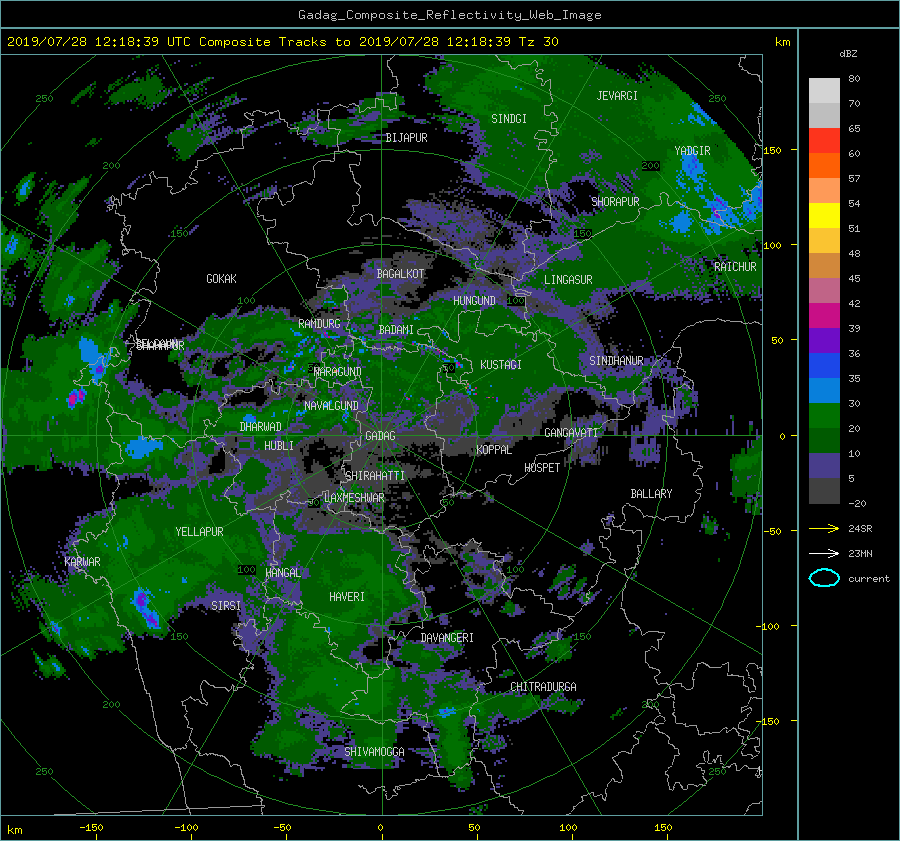The width and height of the screenshot is (900, 841).
Task: Click the '0' tick on bottom km axis
Action: pyautogui.click(x=380, y=827)
